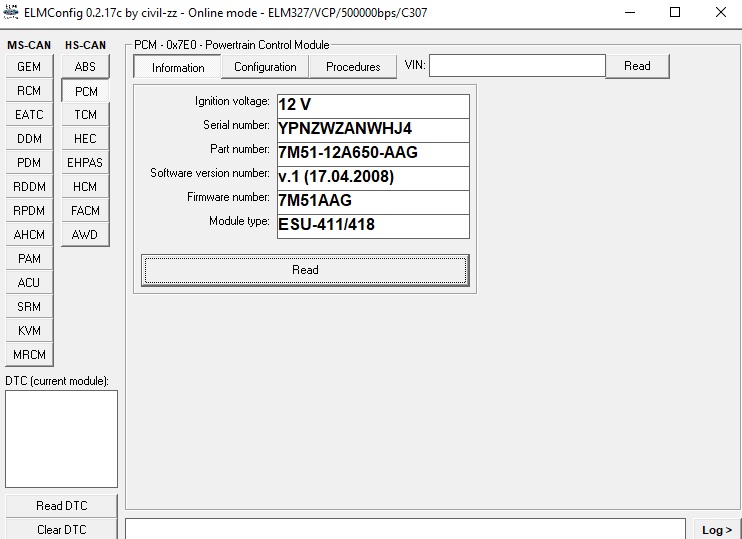Open the KVM module
This screenshot has width=742, height=539.
click(x=29, y=331)
